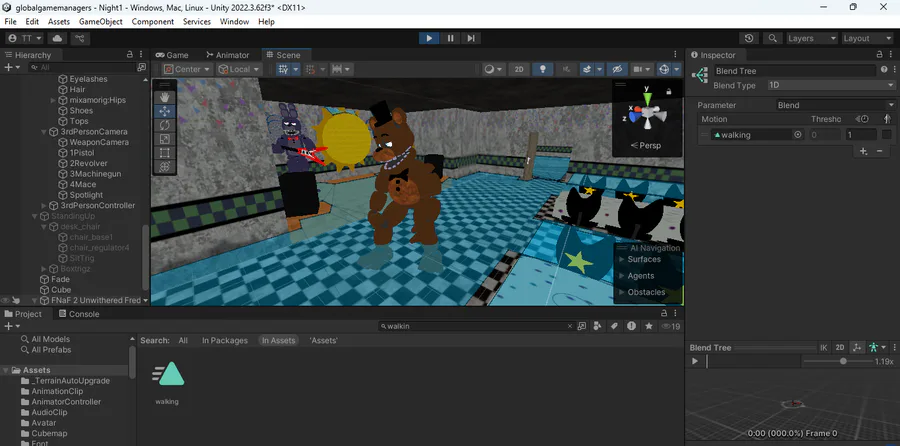Open the Blend Type dropdown
This screenshot has height=446, width=900.
[831, 85]
